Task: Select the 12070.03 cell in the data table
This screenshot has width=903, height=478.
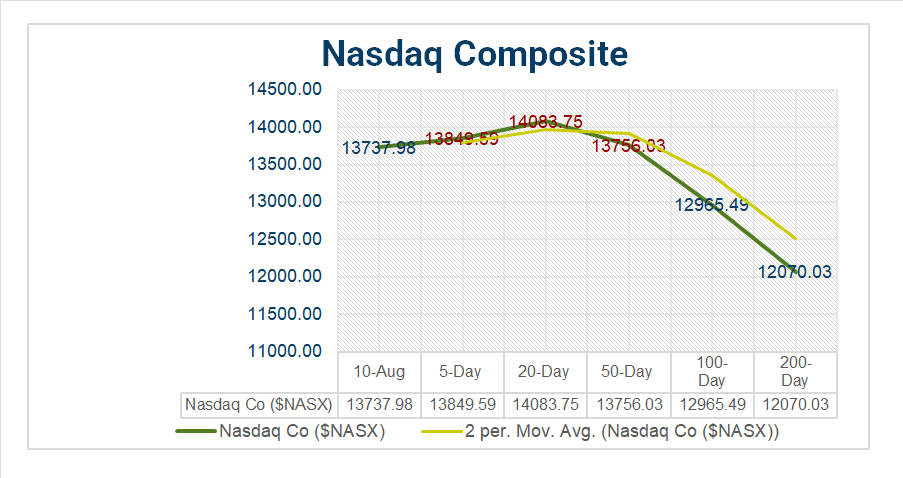Action: 794,404
